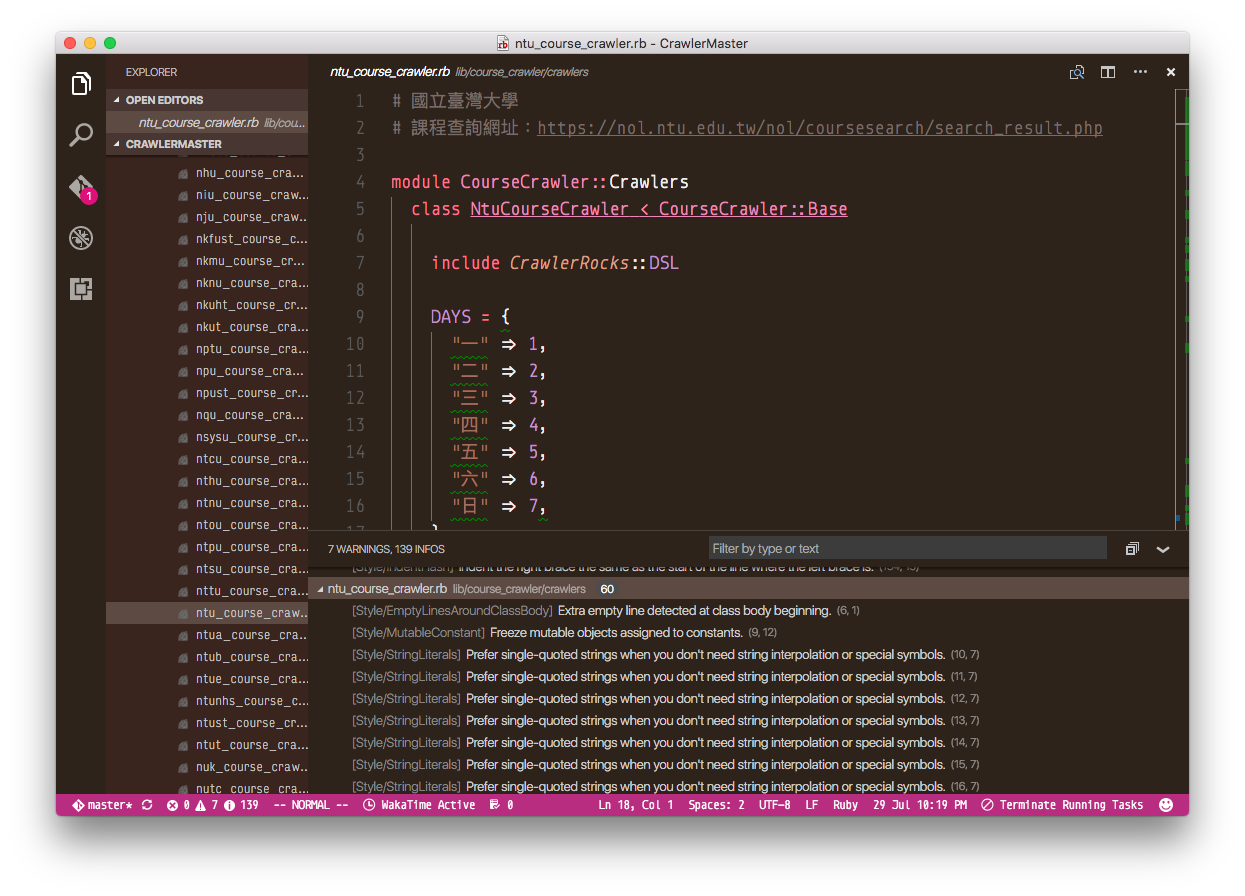Click the master* git branch indicator
Image resolution: width=1245 pixels, height=896 pixels.
102,805
